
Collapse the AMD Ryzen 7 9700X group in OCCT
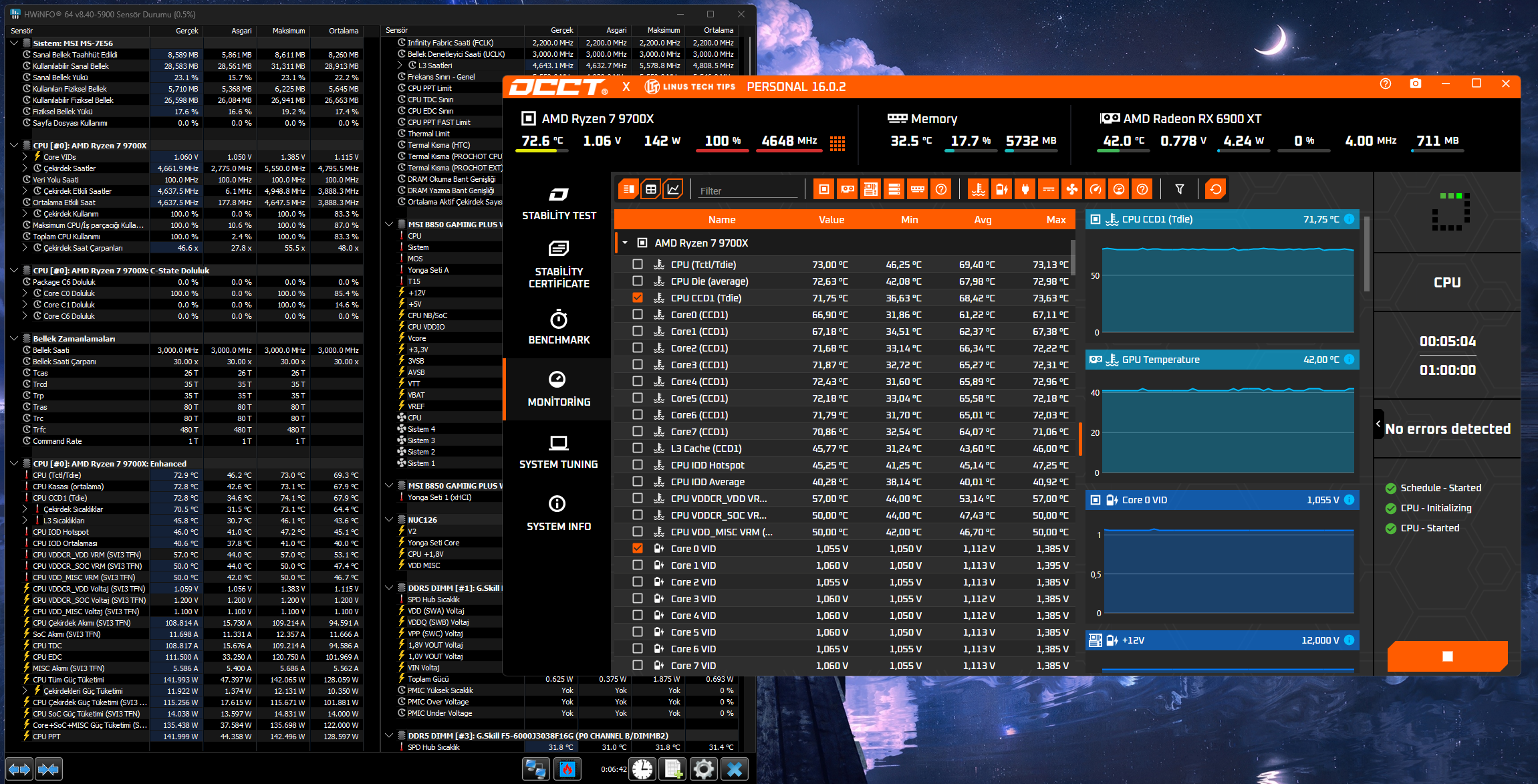(x=625, y=243)
